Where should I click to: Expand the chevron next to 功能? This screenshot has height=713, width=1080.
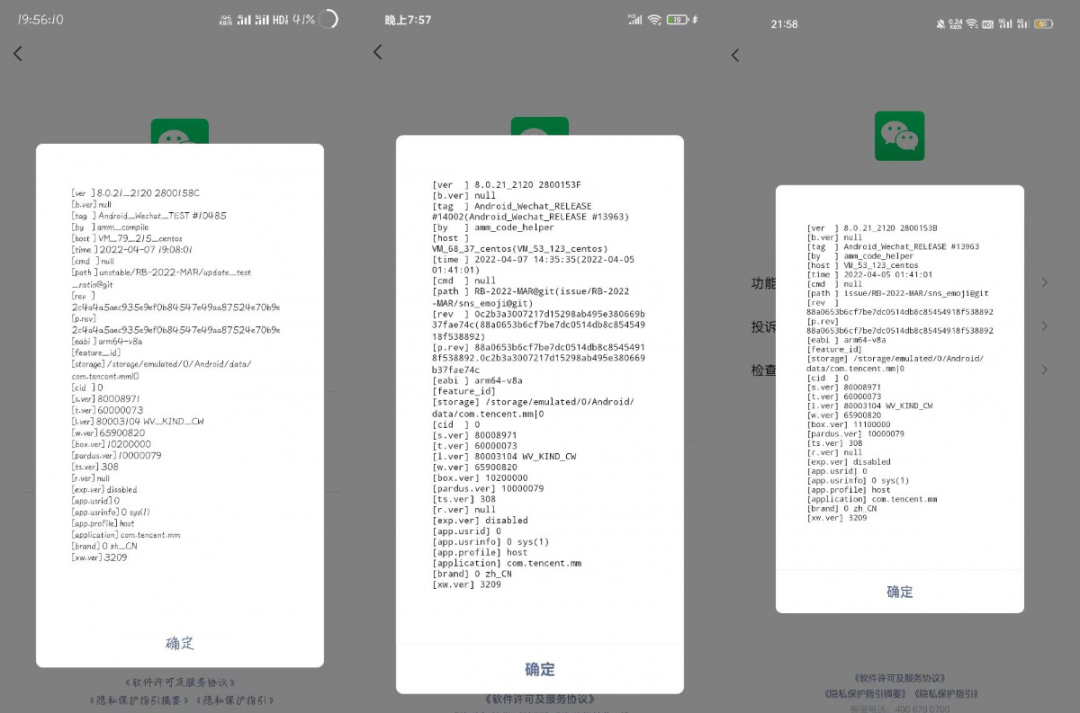(x=1043, y=283)
